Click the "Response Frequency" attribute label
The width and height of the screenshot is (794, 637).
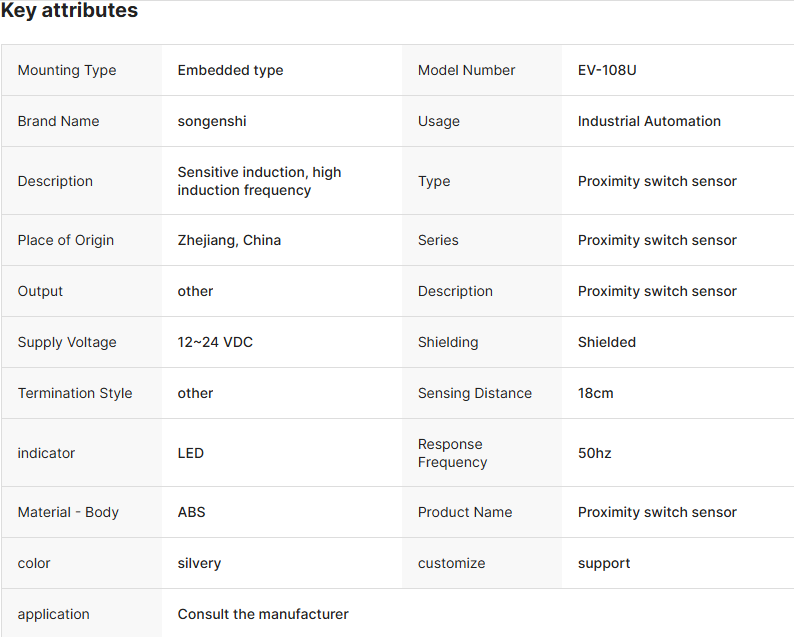(x=452, y=453)
